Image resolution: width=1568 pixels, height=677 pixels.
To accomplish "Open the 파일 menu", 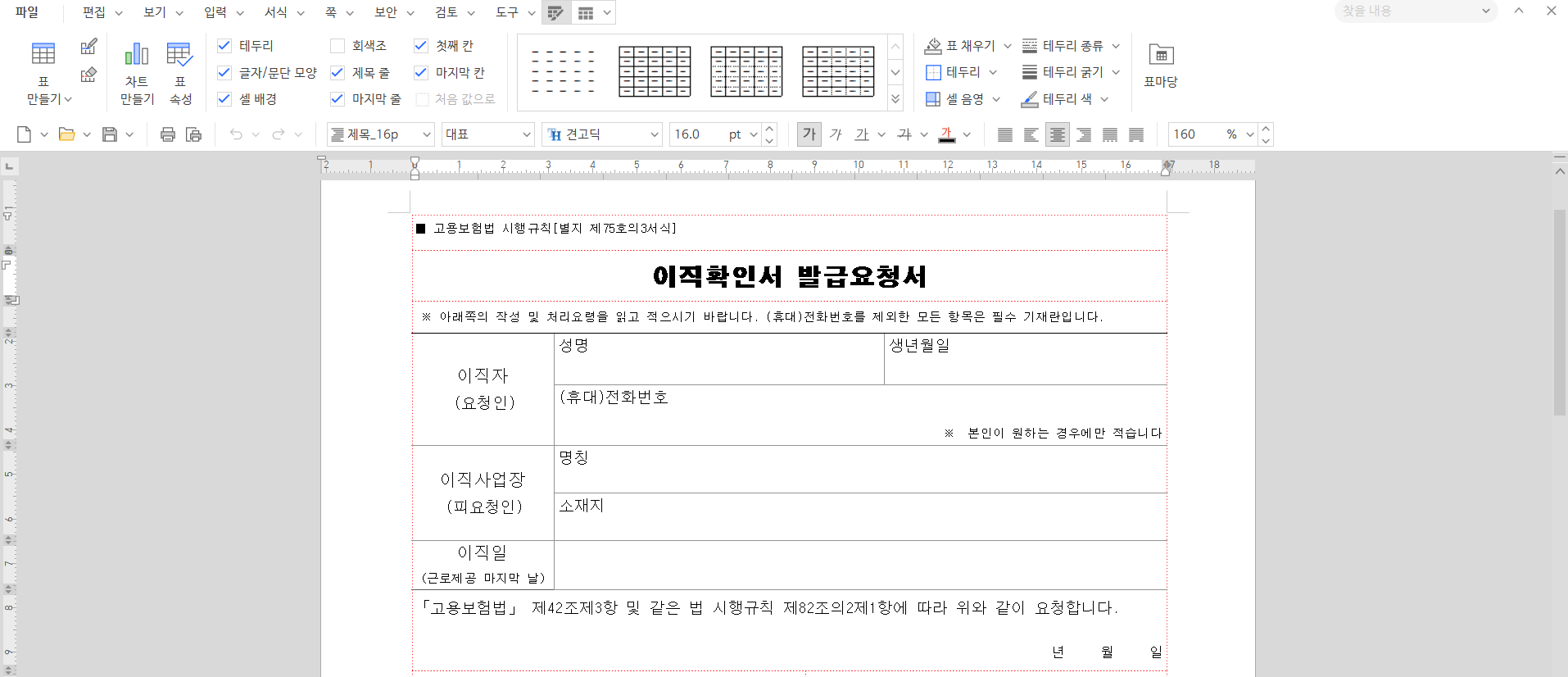I will tap(27, 12).
